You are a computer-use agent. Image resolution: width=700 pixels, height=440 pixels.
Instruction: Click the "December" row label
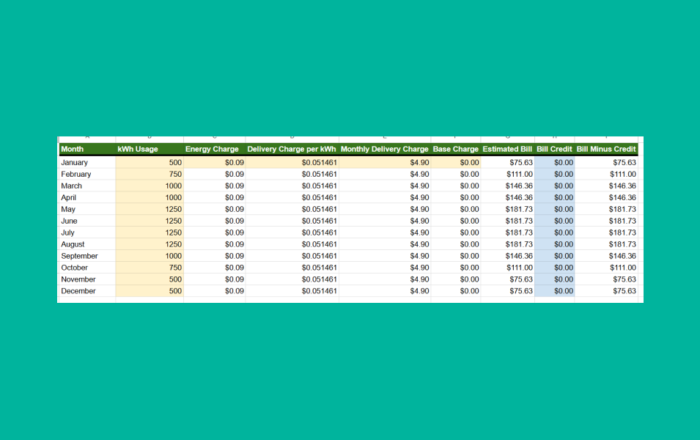[87, 291]
